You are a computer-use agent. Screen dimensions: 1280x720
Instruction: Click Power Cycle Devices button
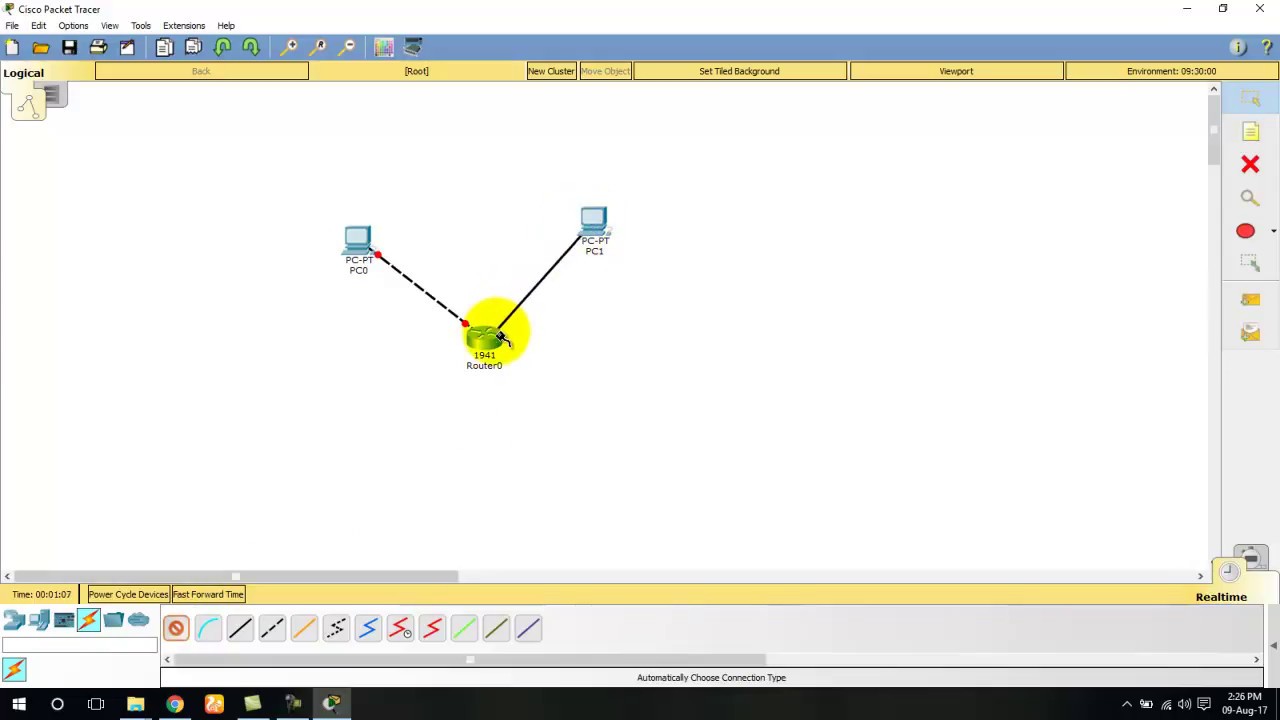pyautogui.click(x=128, y=595)
